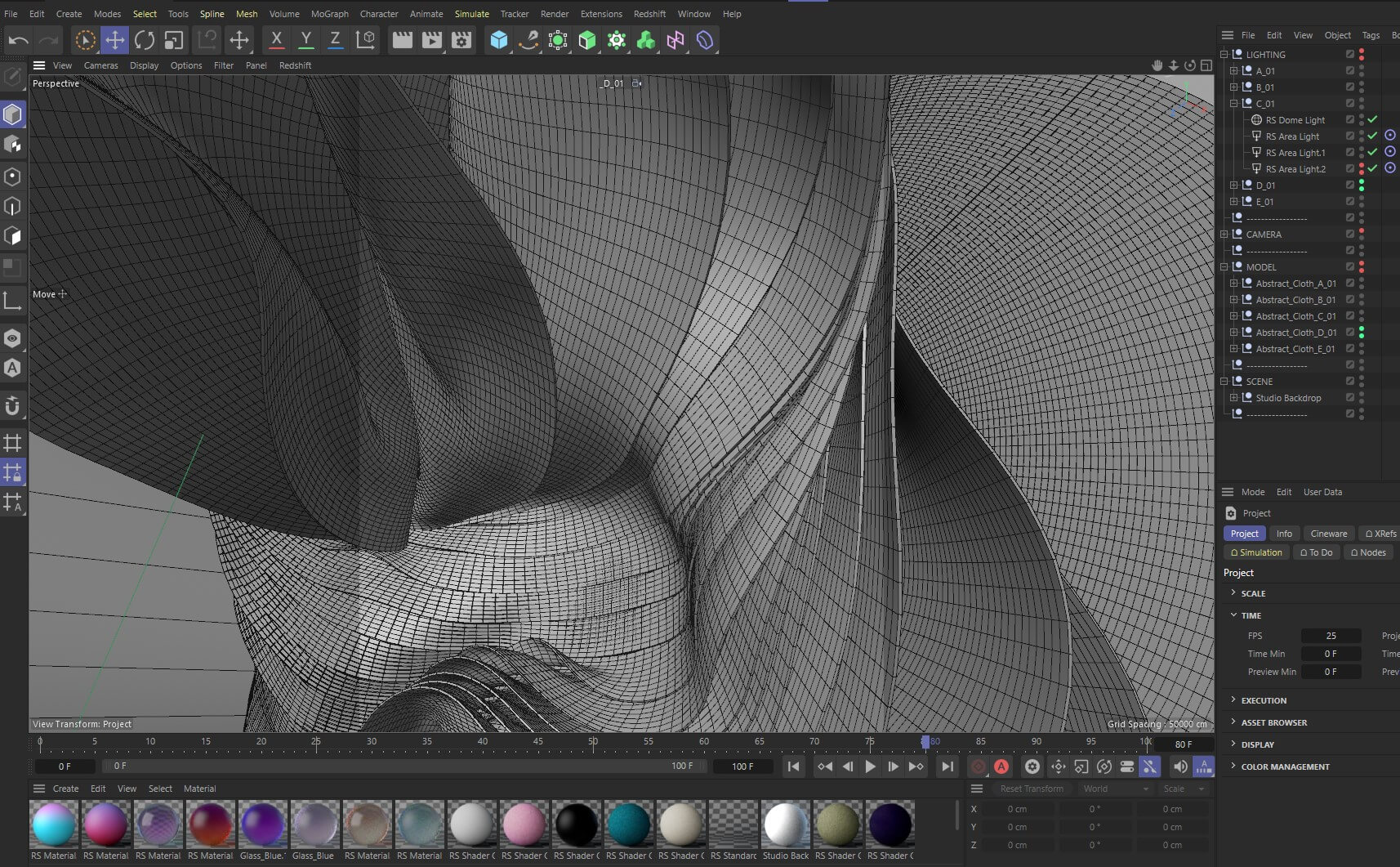Open the Info tab button
Image resolution: width=1400 pixels, height=867 pixels.
1284,534
